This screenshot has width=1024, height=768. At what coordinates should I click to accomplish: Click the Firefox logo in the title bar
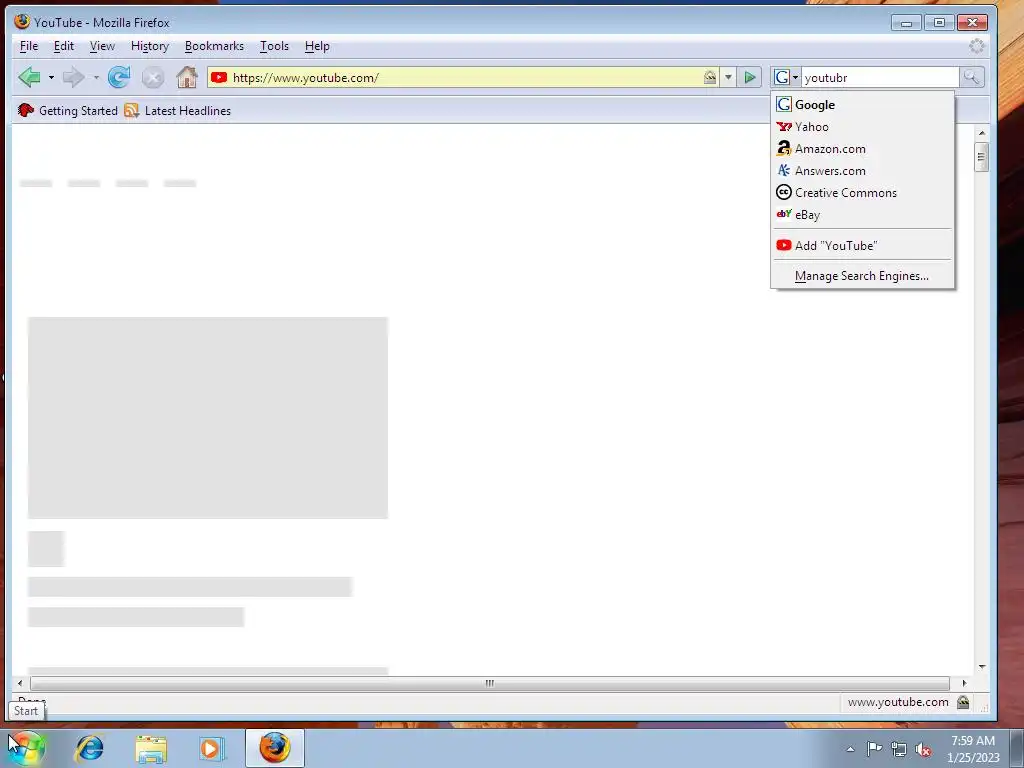(22, 22)
